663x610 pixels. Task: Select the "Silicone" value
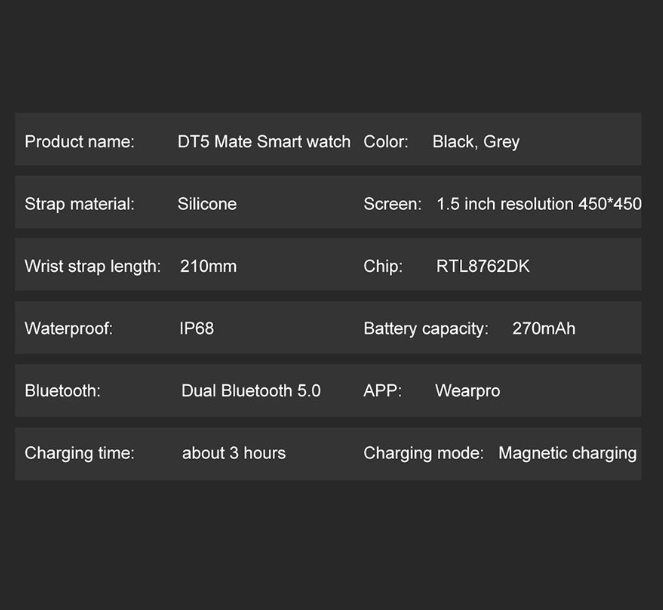(207, 204)
